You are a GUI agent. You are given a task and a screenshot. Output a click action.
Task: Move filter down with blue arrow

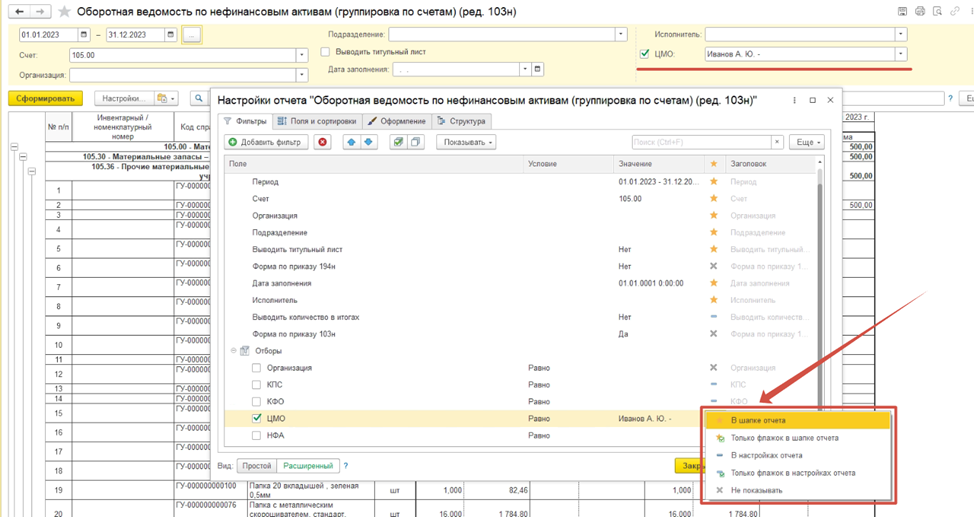click(368, 142)
